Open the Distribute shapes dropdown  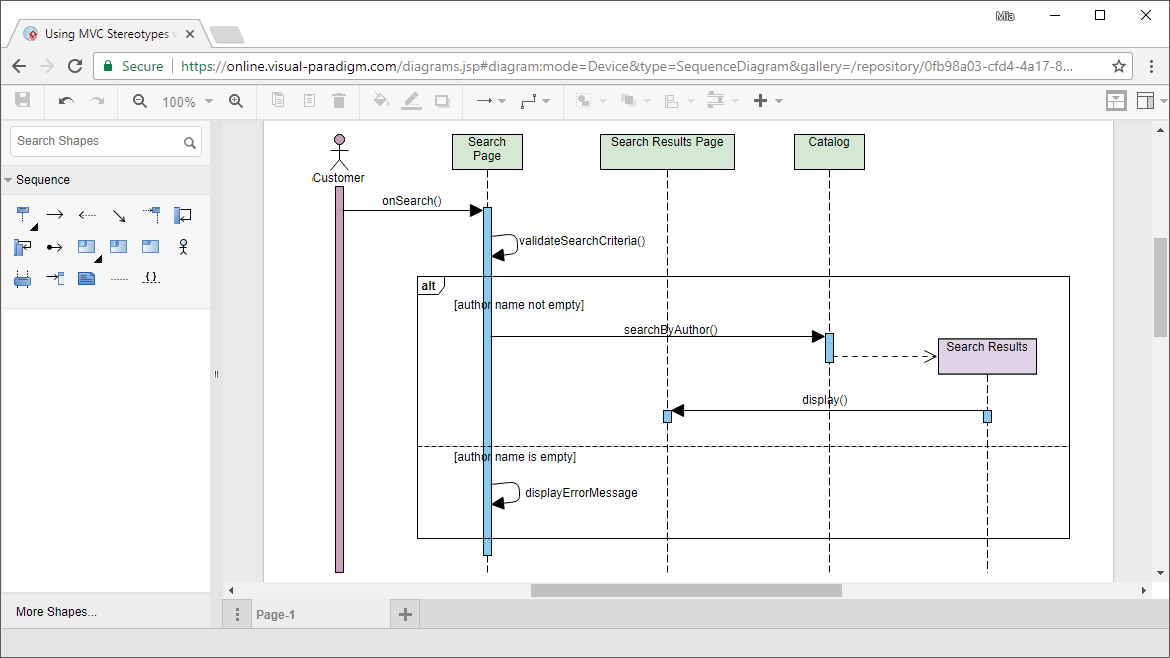coord(722,100)
